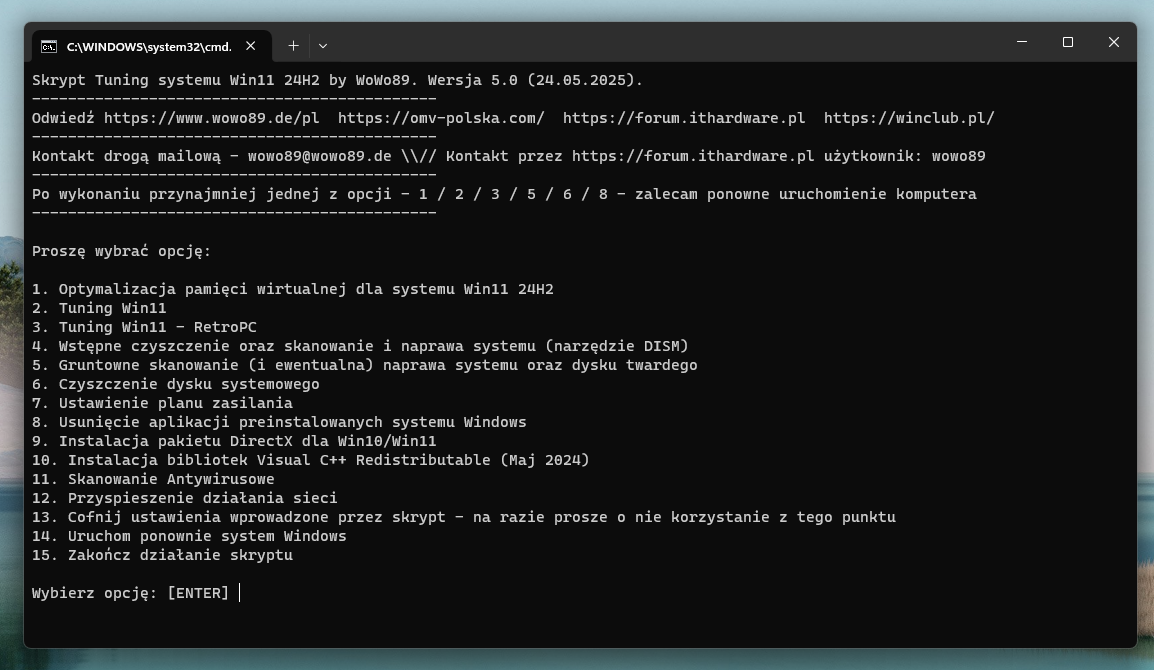Click option 10 'Instalacja bibliotek Visual C++'

pyautogui.click(x=311, y=460)
